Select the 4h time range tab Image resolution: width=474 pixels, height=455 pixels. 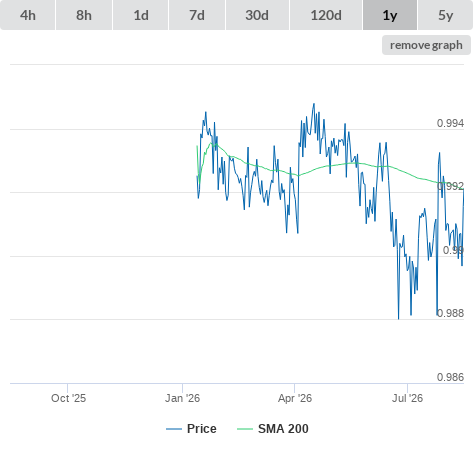click(x=28, y=15)
